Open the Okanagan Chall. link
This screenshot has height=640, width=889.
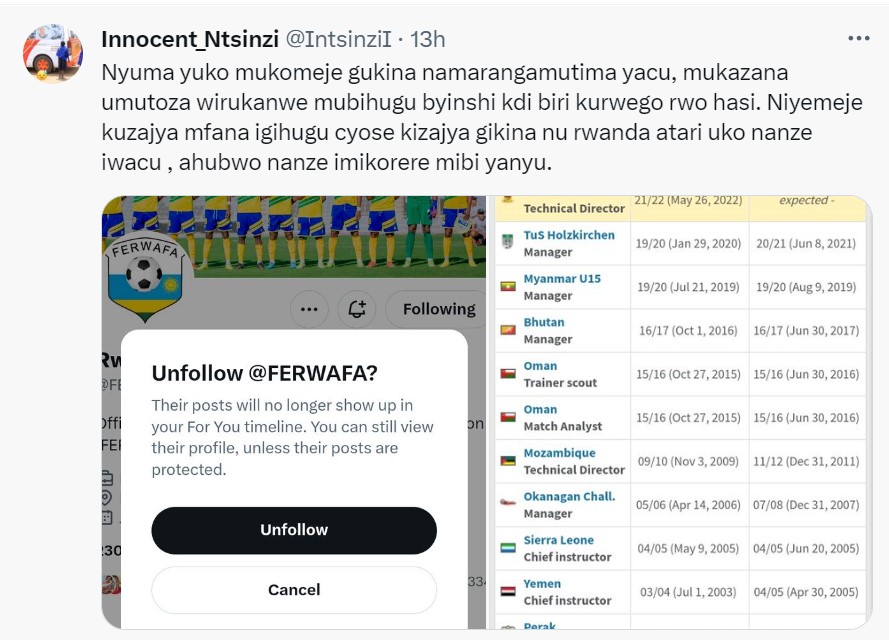569,496
